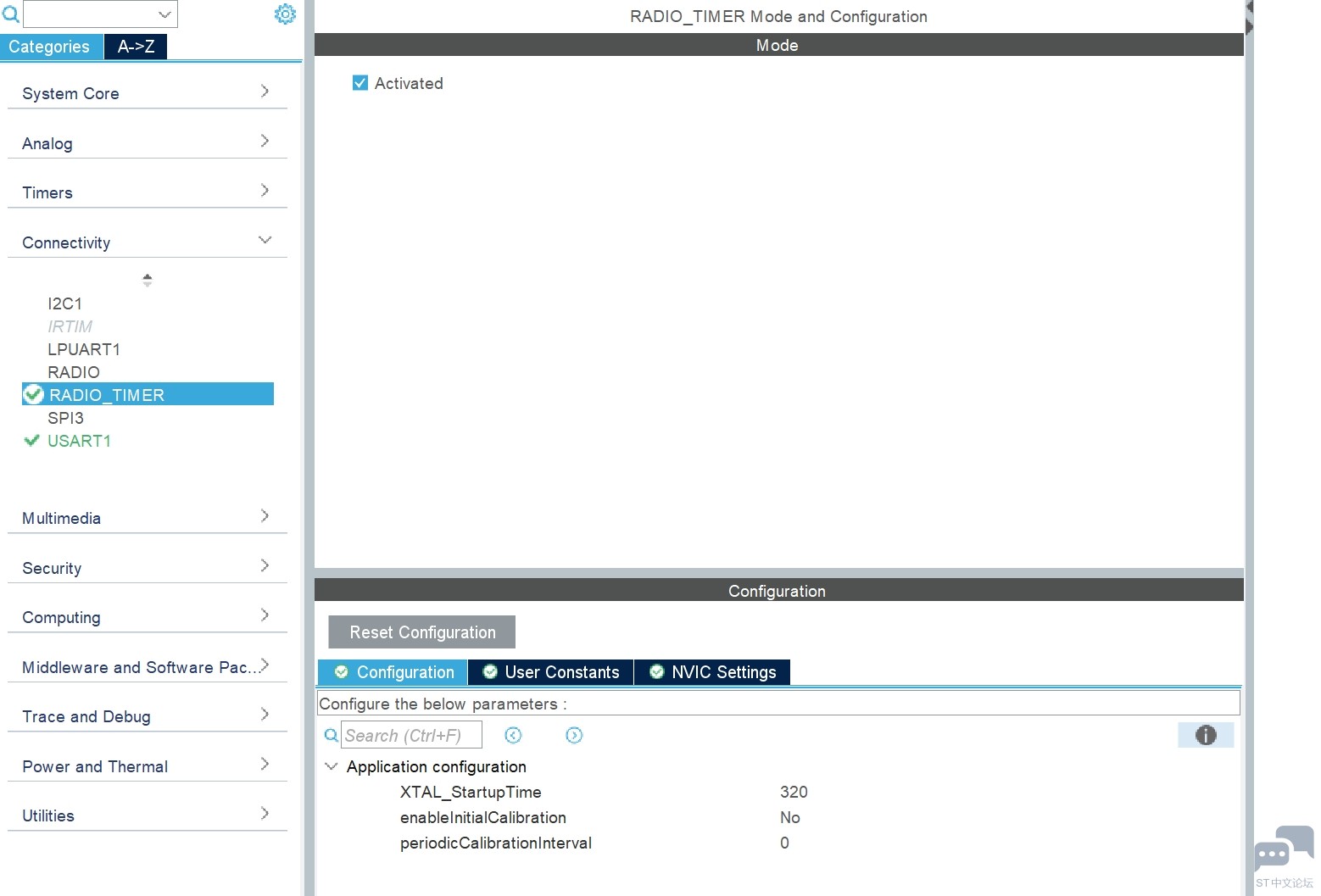Select LPUART1 peripheral
Viewport: 1321px width, 896px height.
coord(84,349)
